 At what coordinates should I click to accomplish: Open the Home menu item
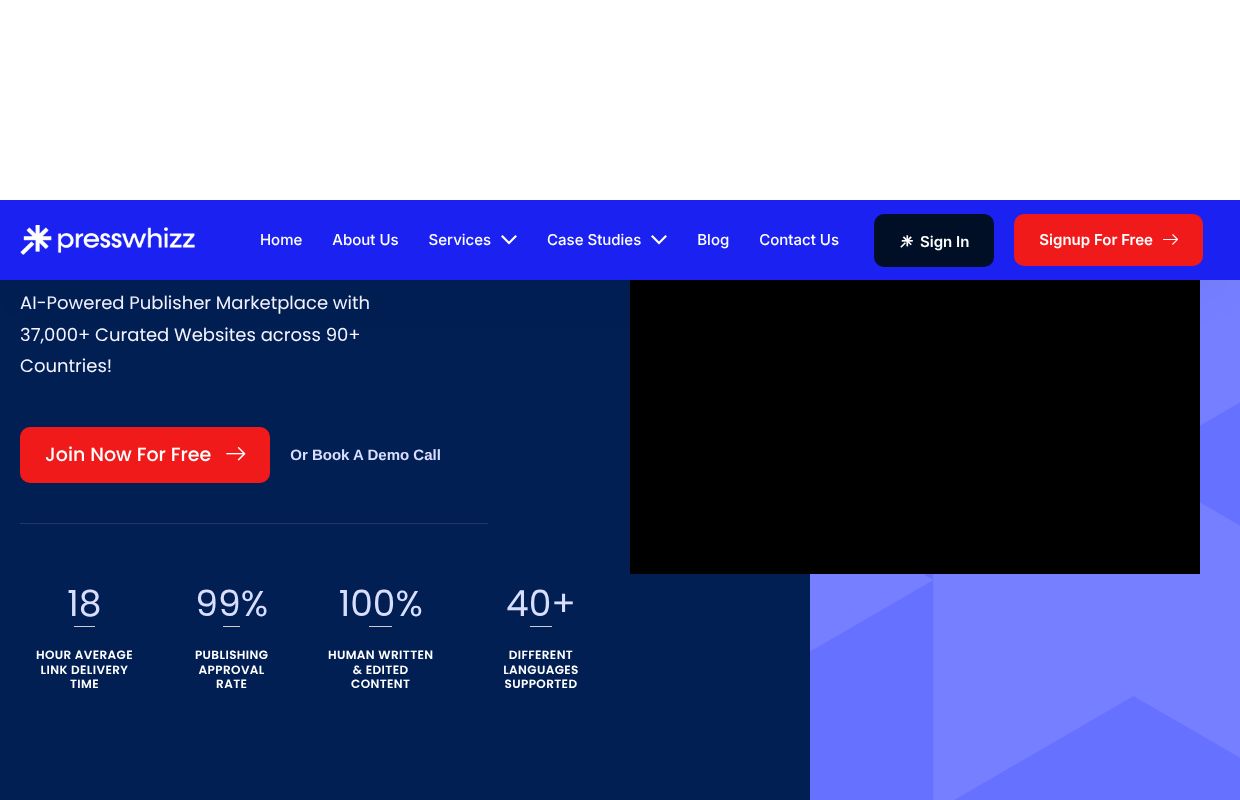(281, 239)
